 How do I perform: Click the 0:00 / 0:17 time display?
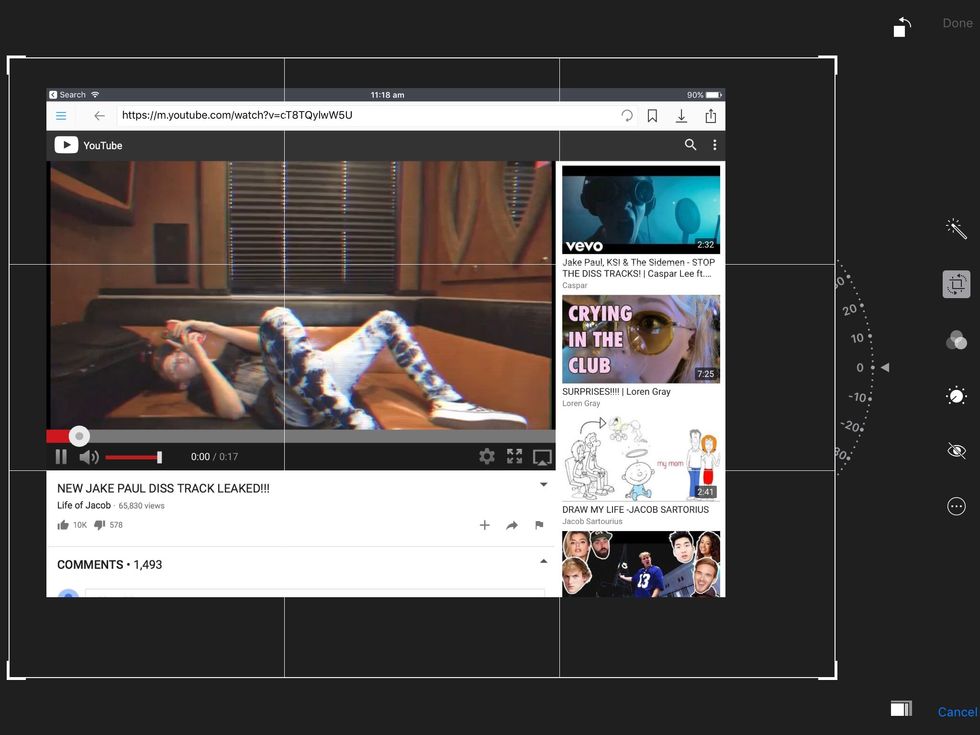pos(214,457)
